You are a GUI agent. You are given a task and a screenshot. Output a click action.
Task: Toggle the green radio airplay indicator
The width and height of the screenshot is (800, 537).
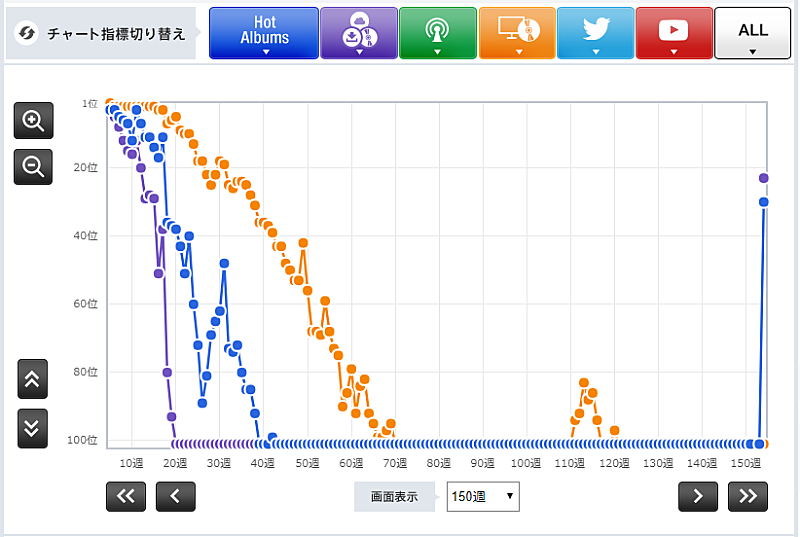point(437,33)
